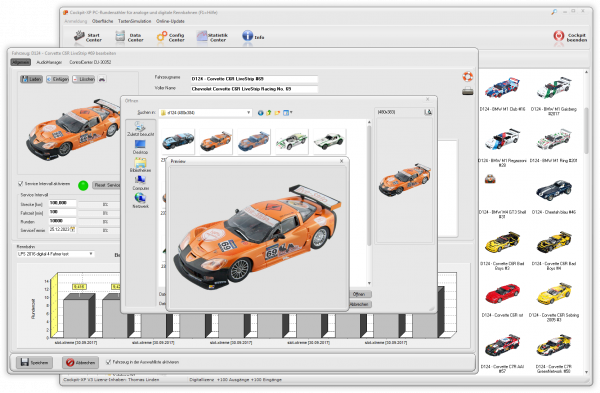The image size is (600, 393).
Task: Select black-blue car thumbnail in file dialog
Action: (x=178, y=141)
